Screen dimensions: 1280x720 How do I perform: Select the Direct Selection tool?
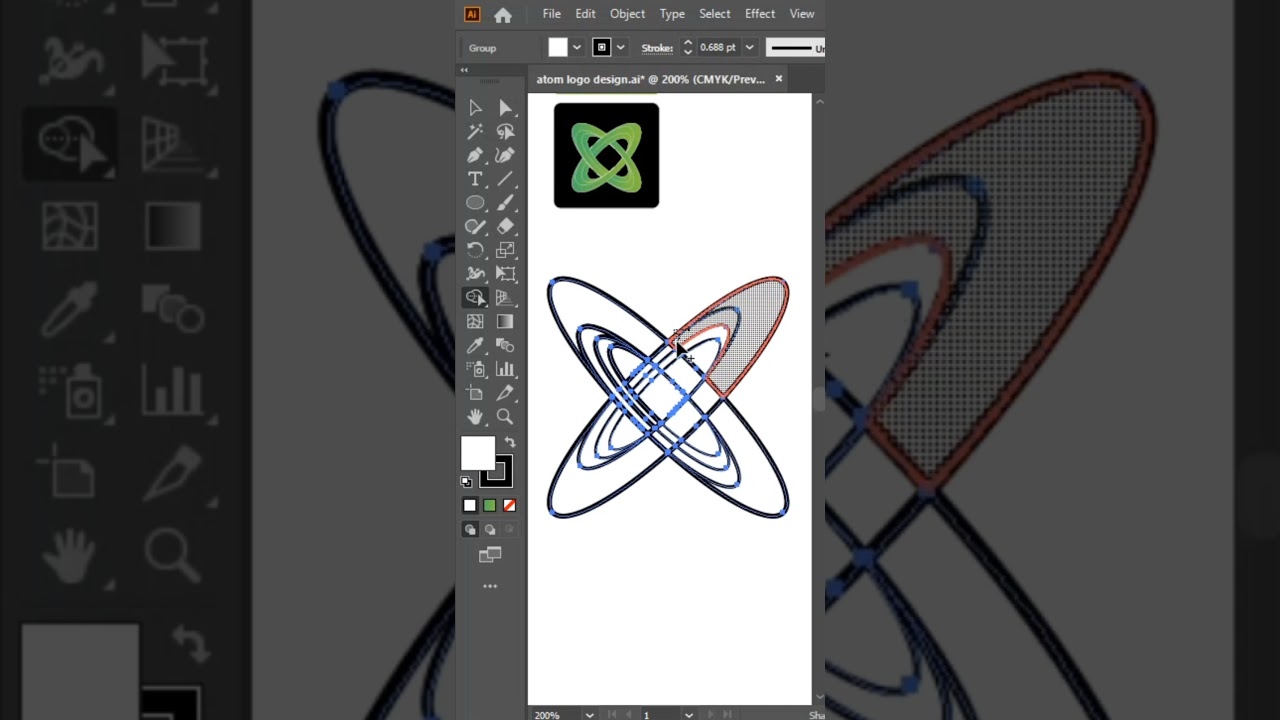coord(505,108)
